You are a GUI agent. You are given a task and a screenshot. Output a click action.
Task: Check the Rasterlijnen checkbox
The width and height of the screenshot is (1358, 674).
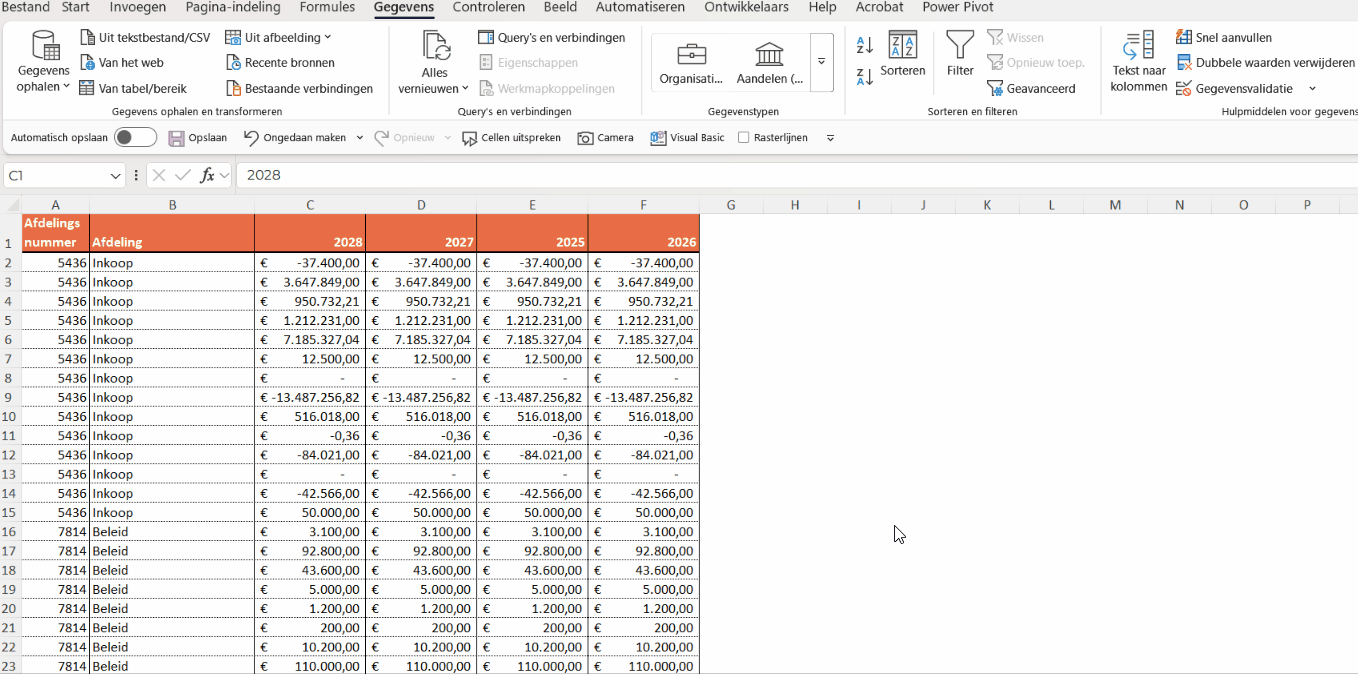743,138
